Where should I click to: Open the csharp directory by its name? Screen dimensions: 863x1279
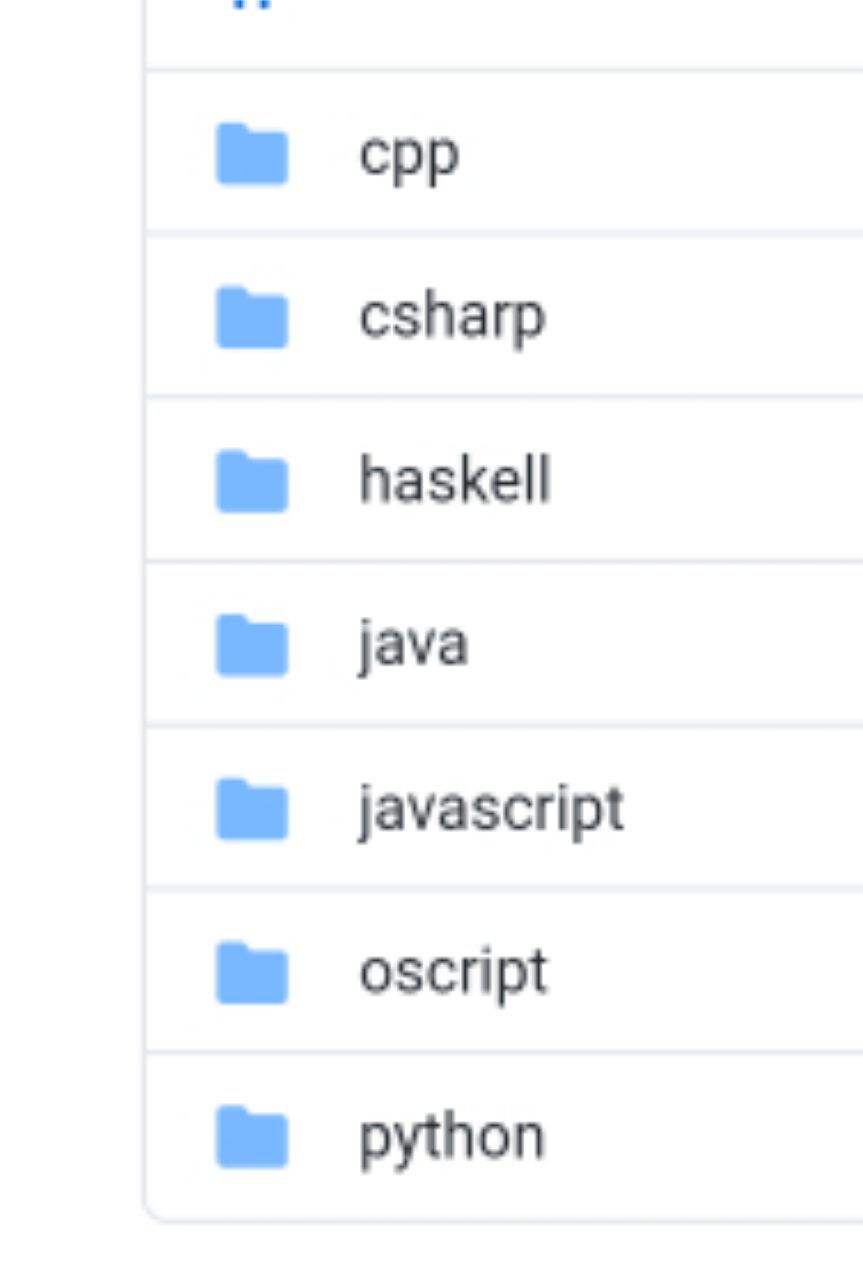[451, 317]
